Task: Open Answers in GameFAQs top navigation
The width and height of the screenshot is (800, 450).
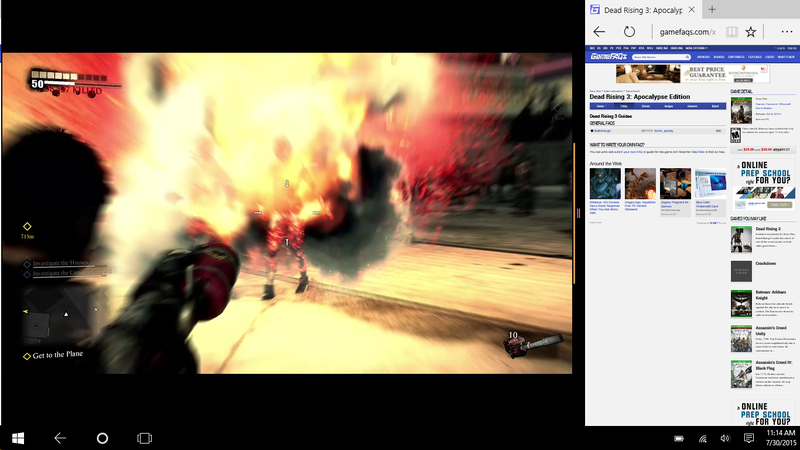Action: [704, 57]
